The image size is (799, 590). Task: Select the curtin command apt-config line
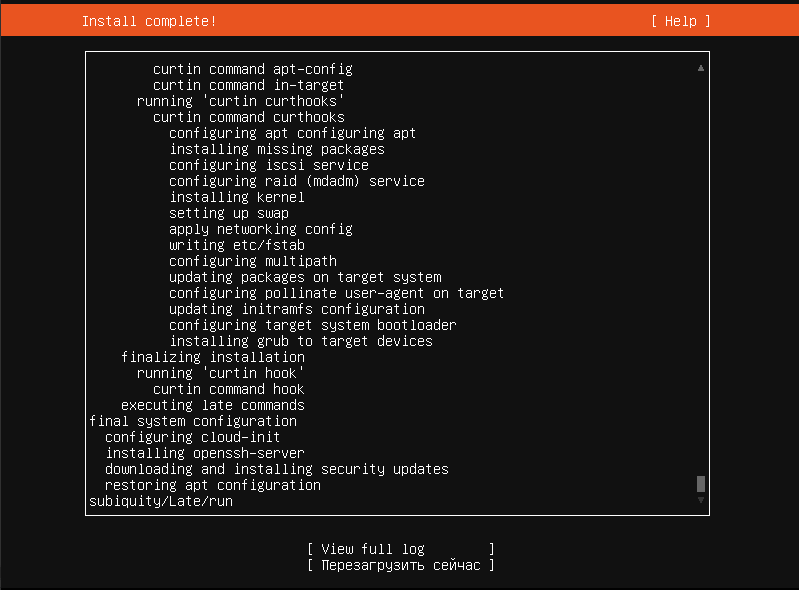(x=252, y=69)
